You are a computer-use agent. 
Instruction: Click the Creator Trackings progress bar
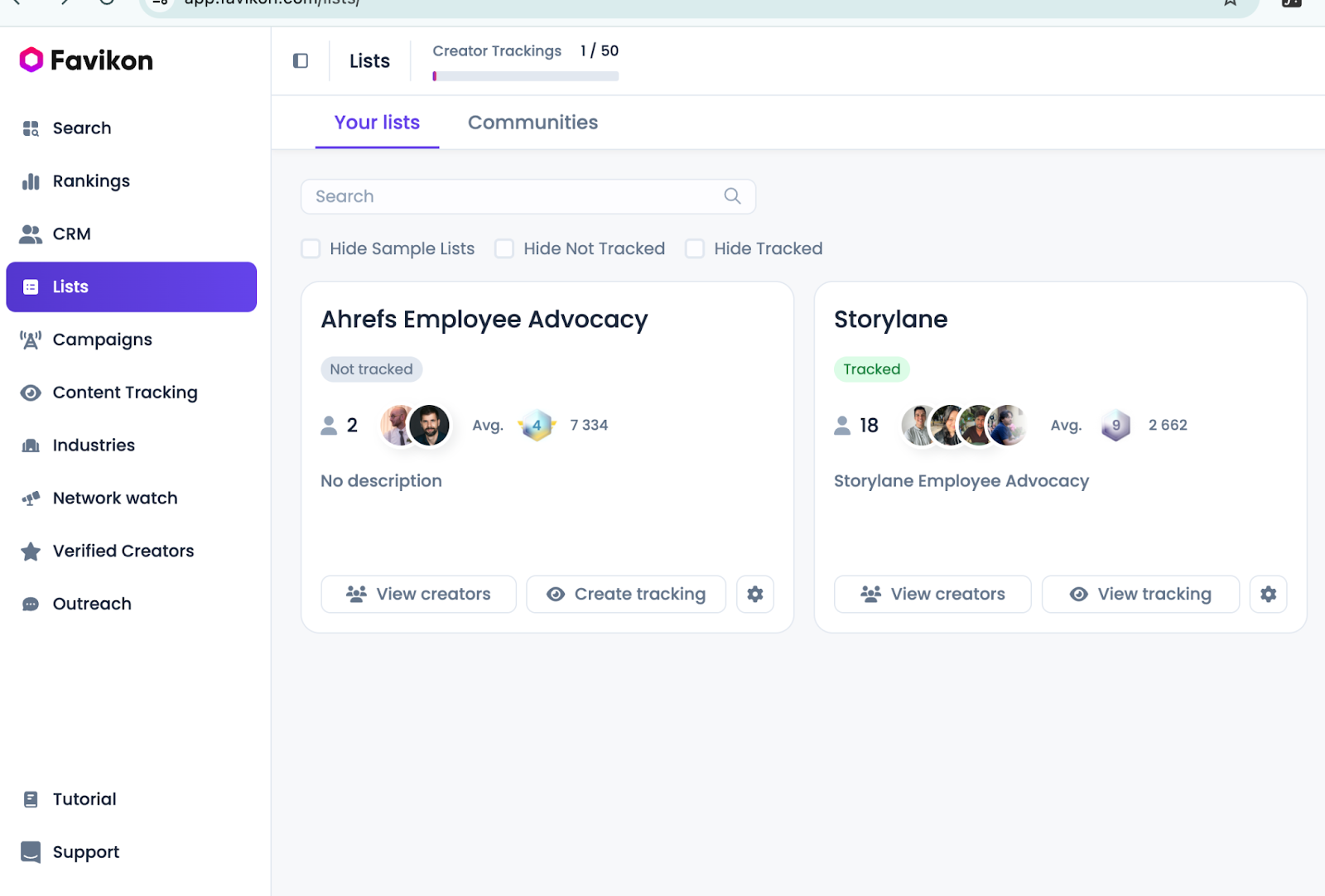[525, 76]
